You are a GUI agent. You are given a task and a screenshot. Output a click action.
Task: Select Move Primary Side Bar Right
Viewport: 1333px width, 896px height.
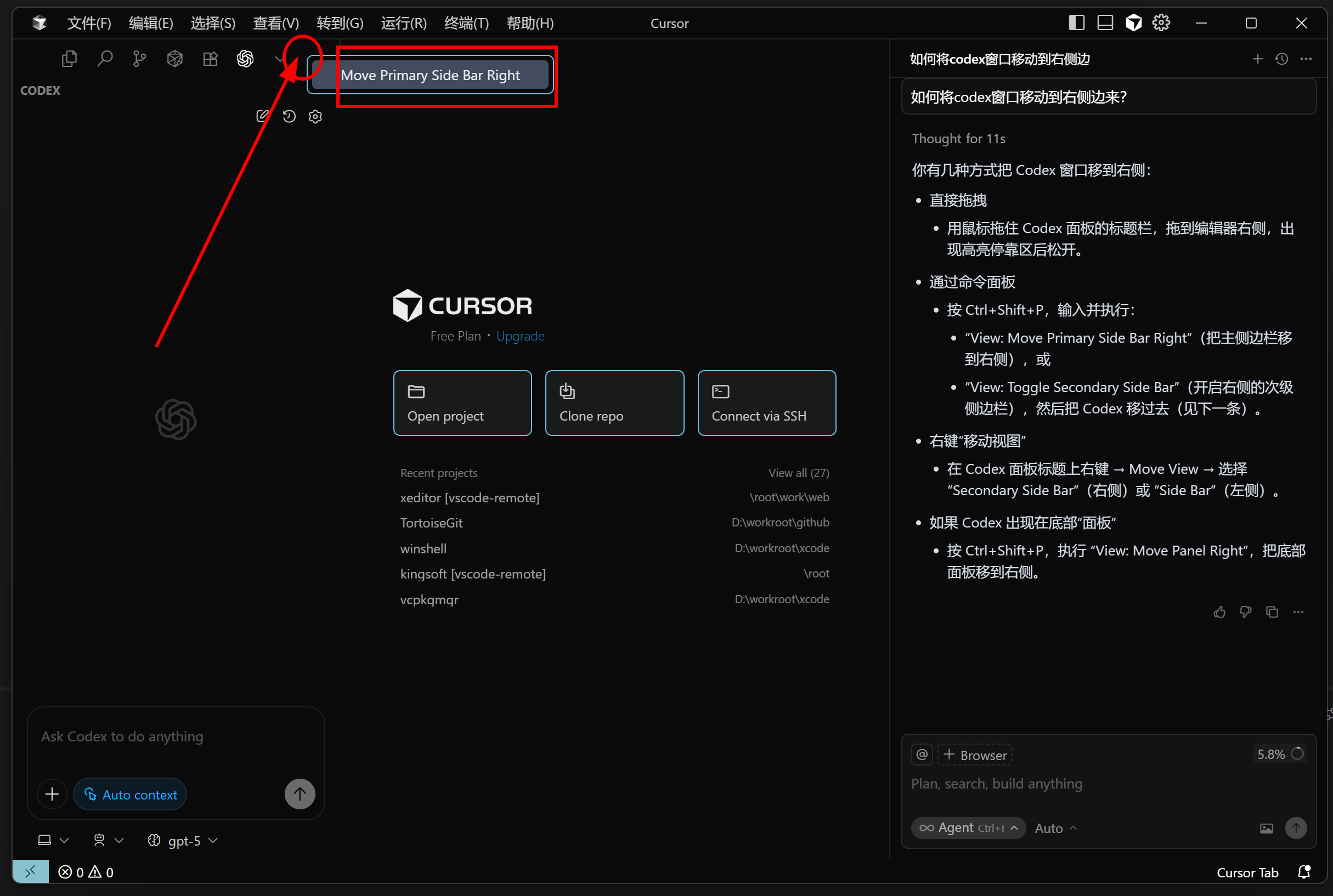tap(430, 75)
